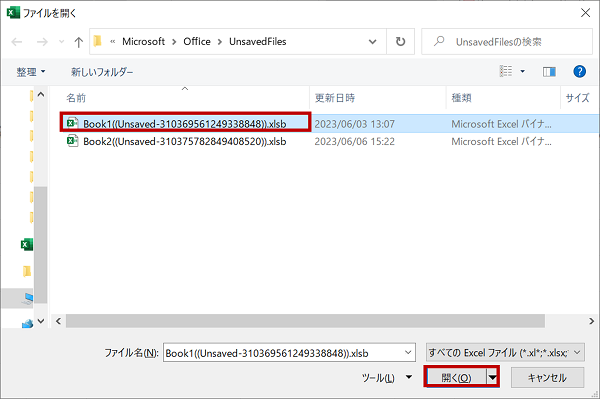Open the Excel file type filter dropdown
Screen dimensions: 600x399
505,352
